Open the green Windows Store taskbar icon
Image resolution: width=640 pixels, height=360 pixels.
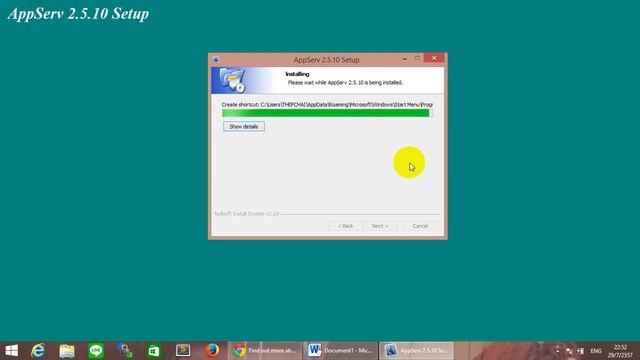pyautogui.click(x=154, y=351)
